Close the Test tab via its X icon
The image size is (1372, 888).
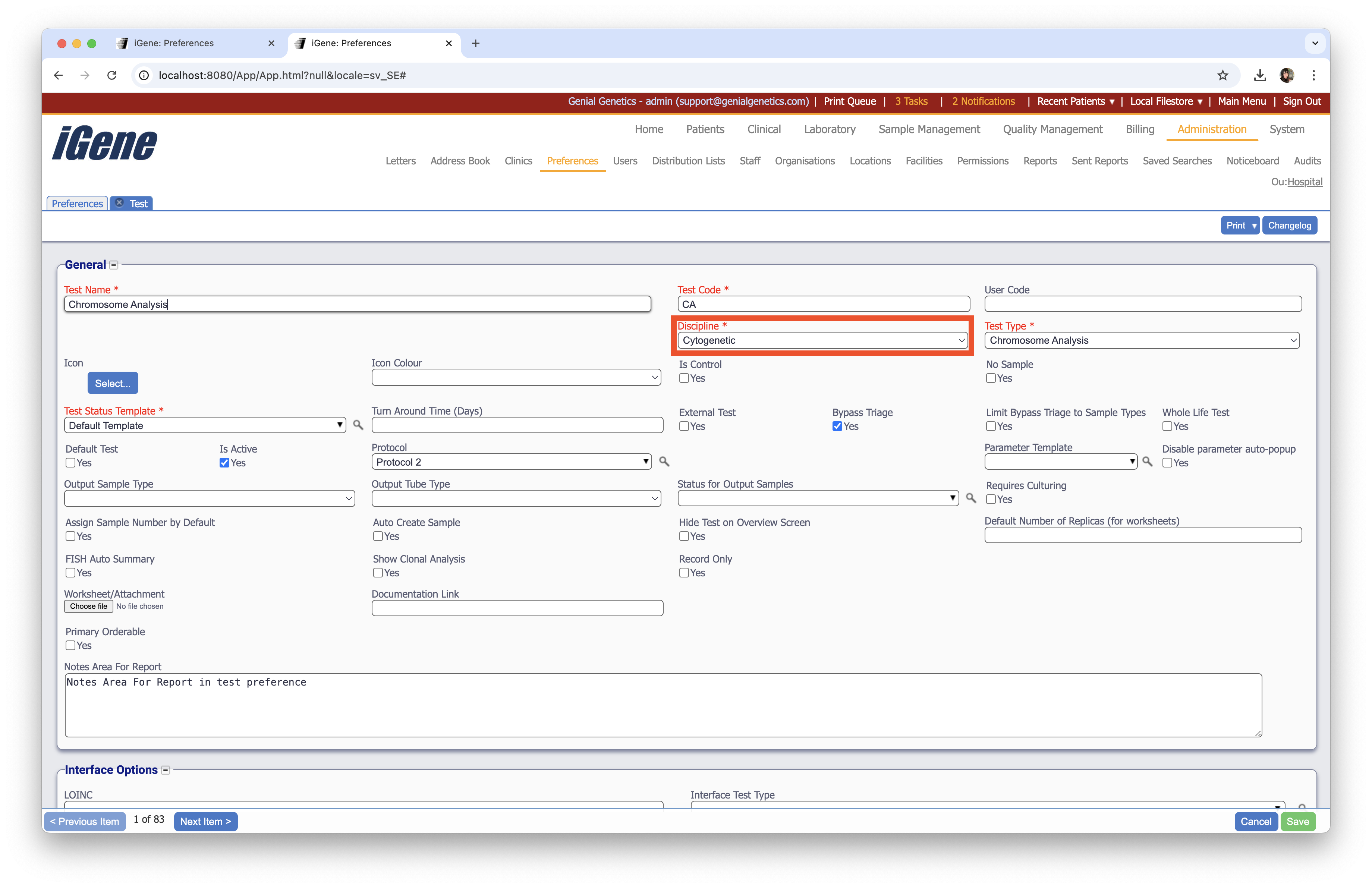(x=119, y=203)
